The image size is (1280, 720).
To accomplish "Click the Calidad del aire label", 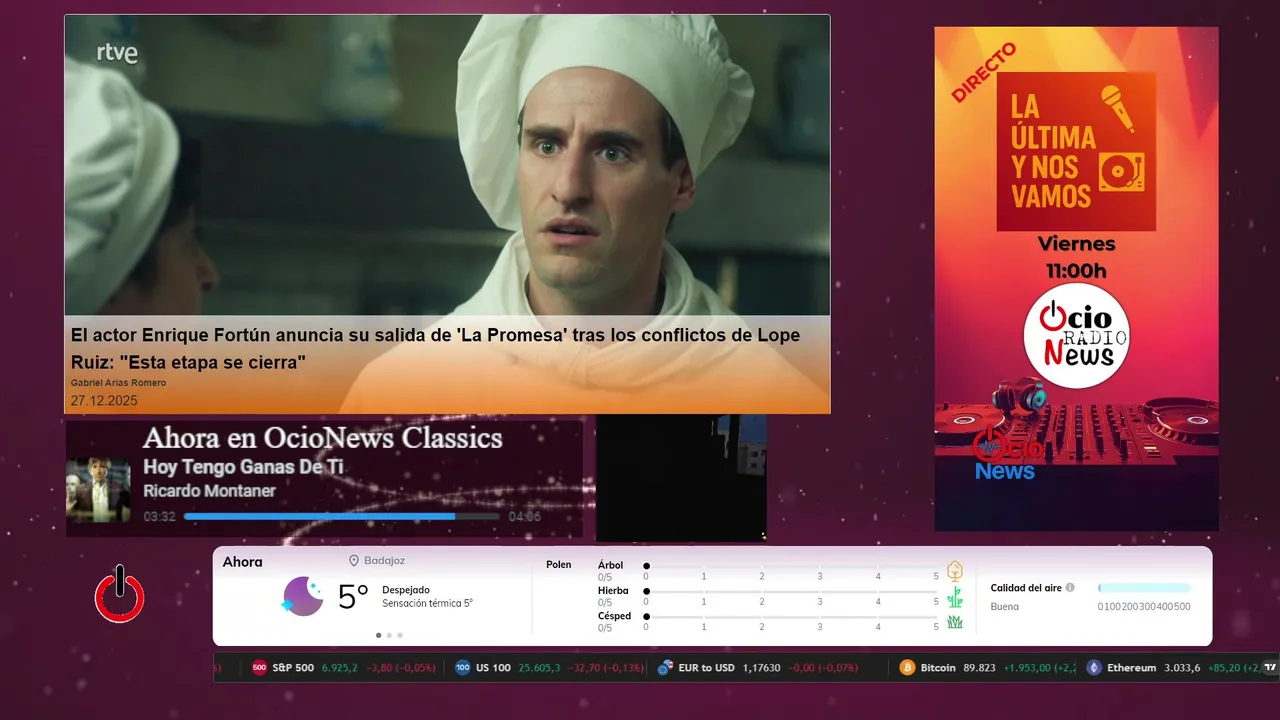I will pos(1026,588).
